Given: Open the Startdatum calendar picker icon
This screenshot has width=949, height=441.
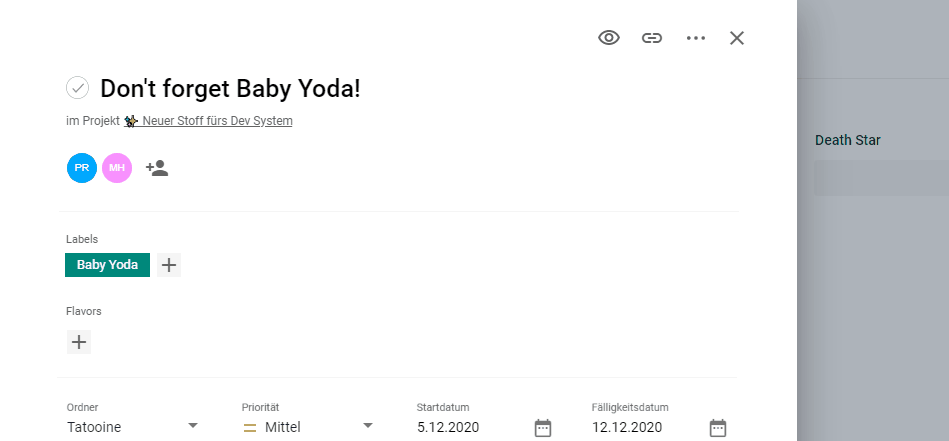Looking at the screenshot, I should pyautogui.click(x=543, y=428).
